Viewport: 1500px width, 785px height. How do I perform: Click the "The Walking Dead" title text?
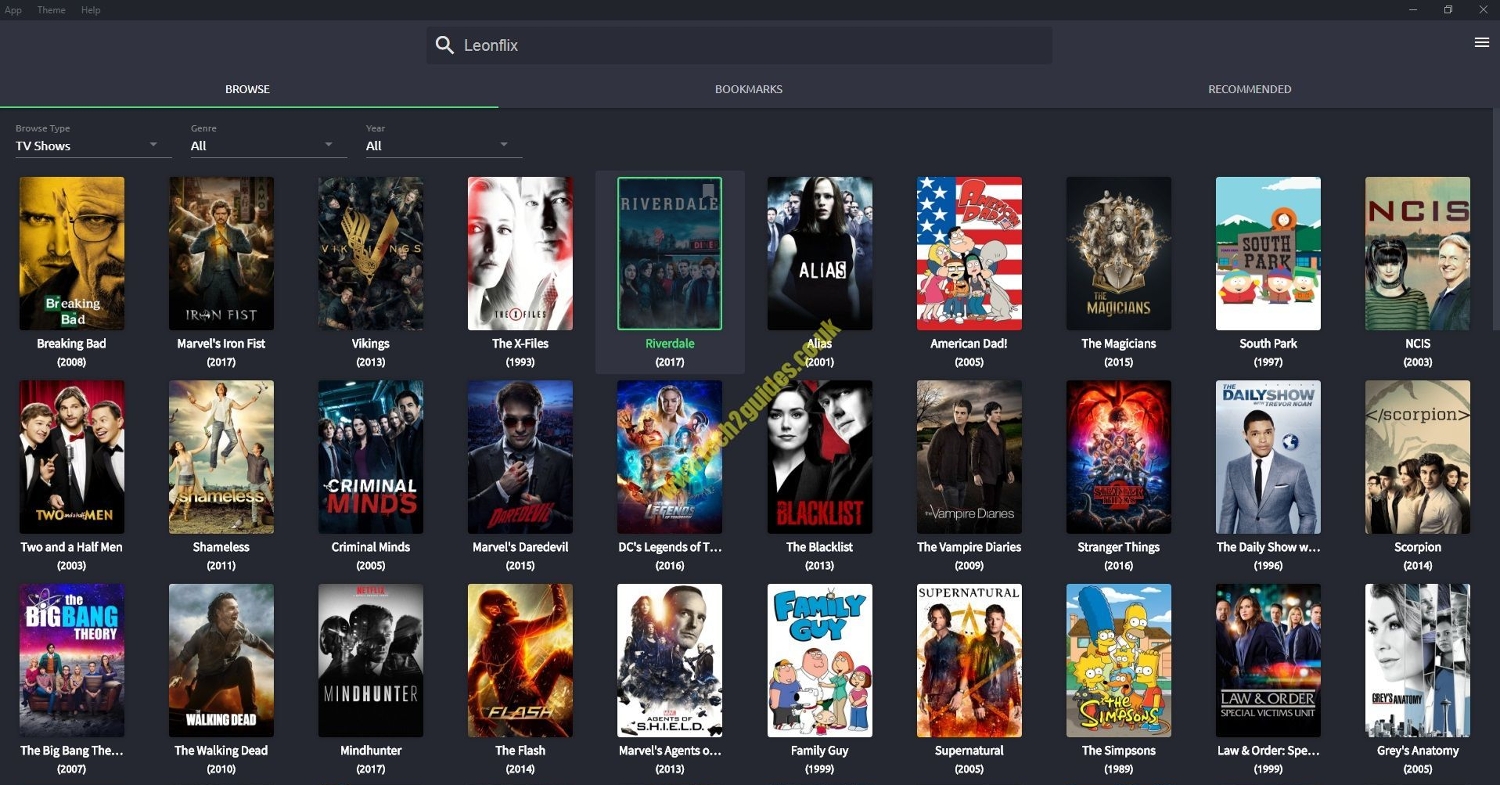click(221, 751)
